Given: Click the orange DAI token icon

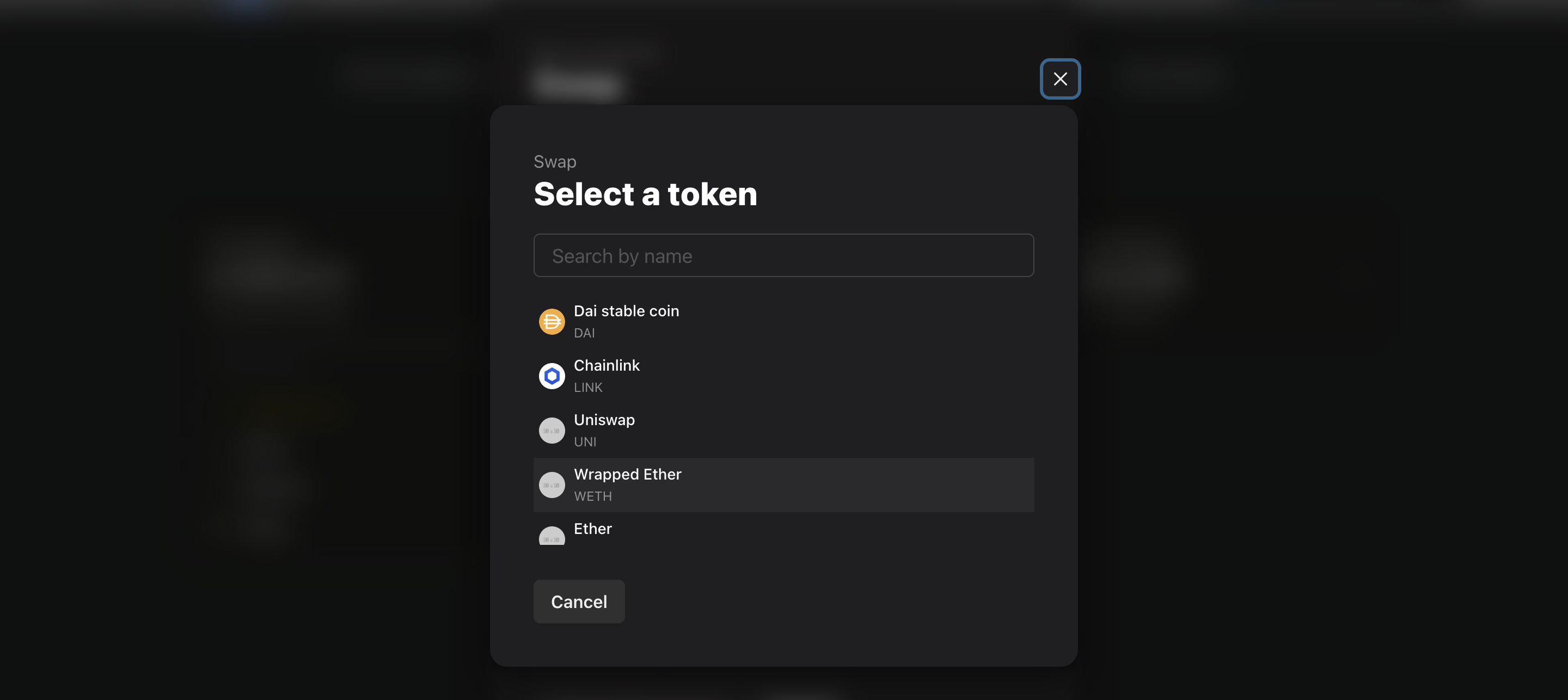Looking at the screenshot, I should coord(552,321).
